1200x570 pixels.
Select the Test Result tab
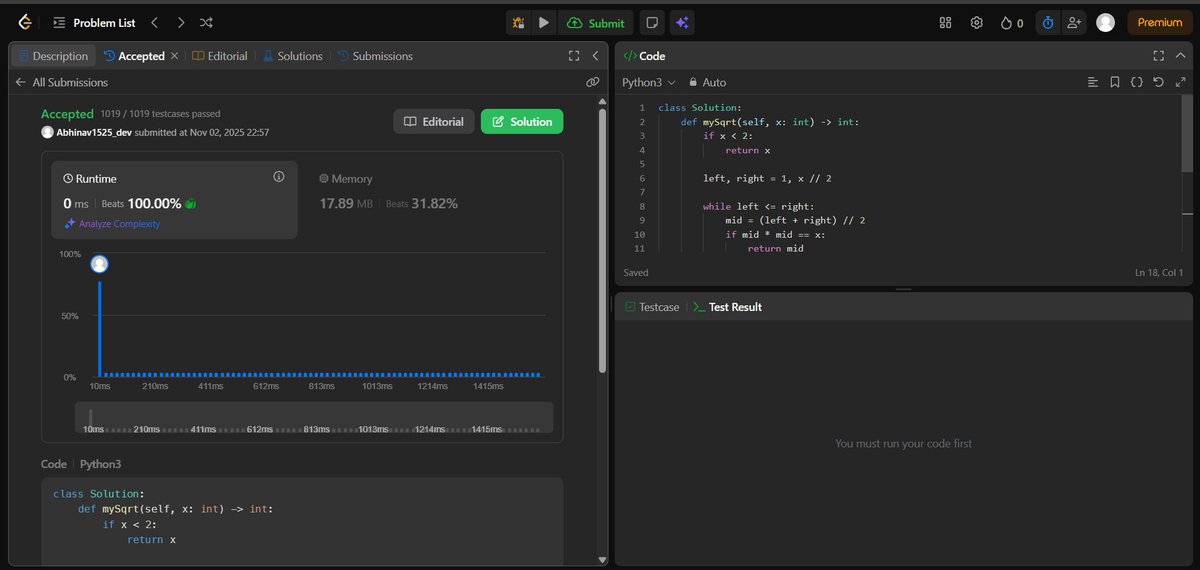point(727,307)
